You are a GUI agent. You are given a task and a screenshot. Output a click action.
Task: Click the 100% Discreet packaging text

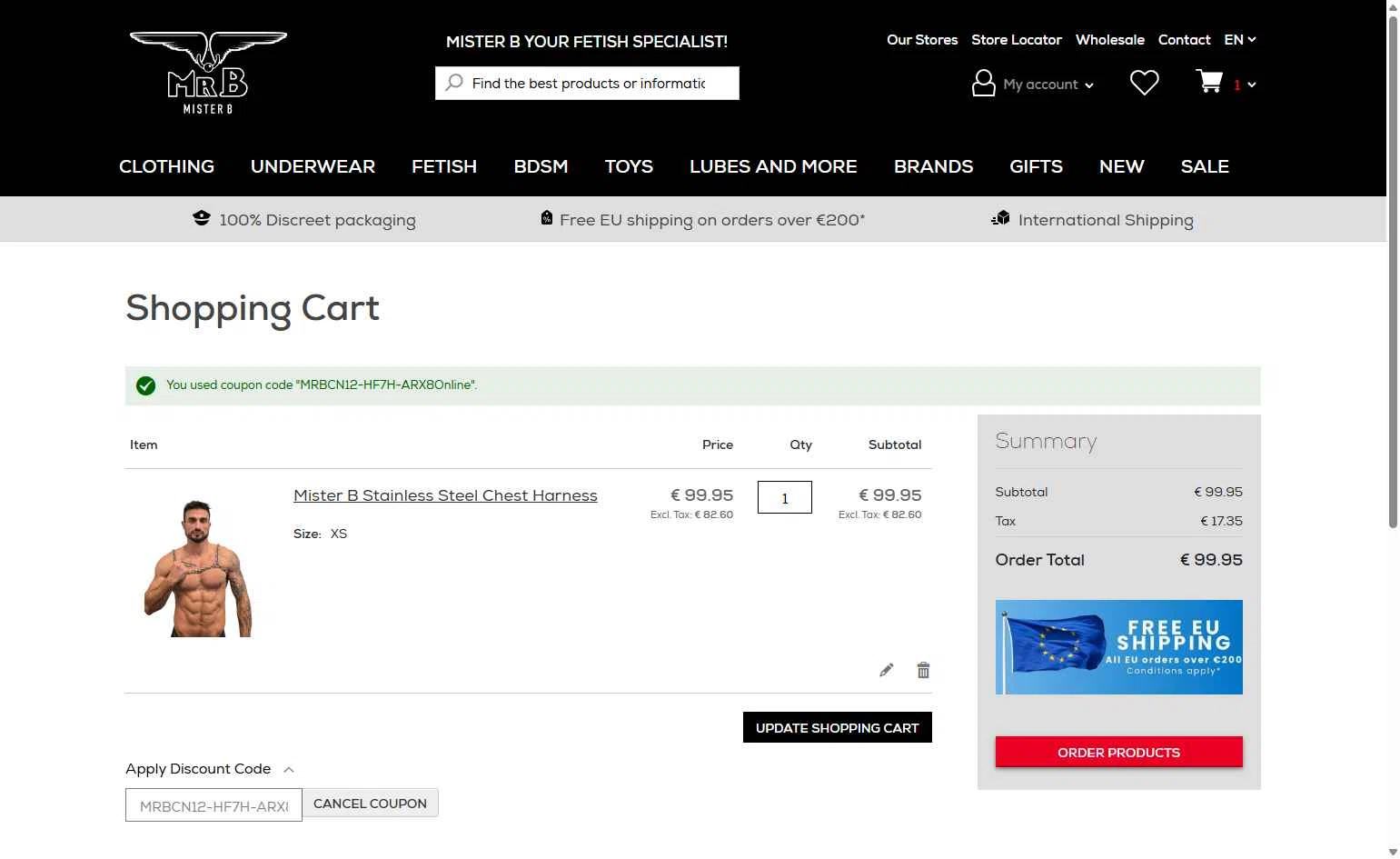coord(317,220)
